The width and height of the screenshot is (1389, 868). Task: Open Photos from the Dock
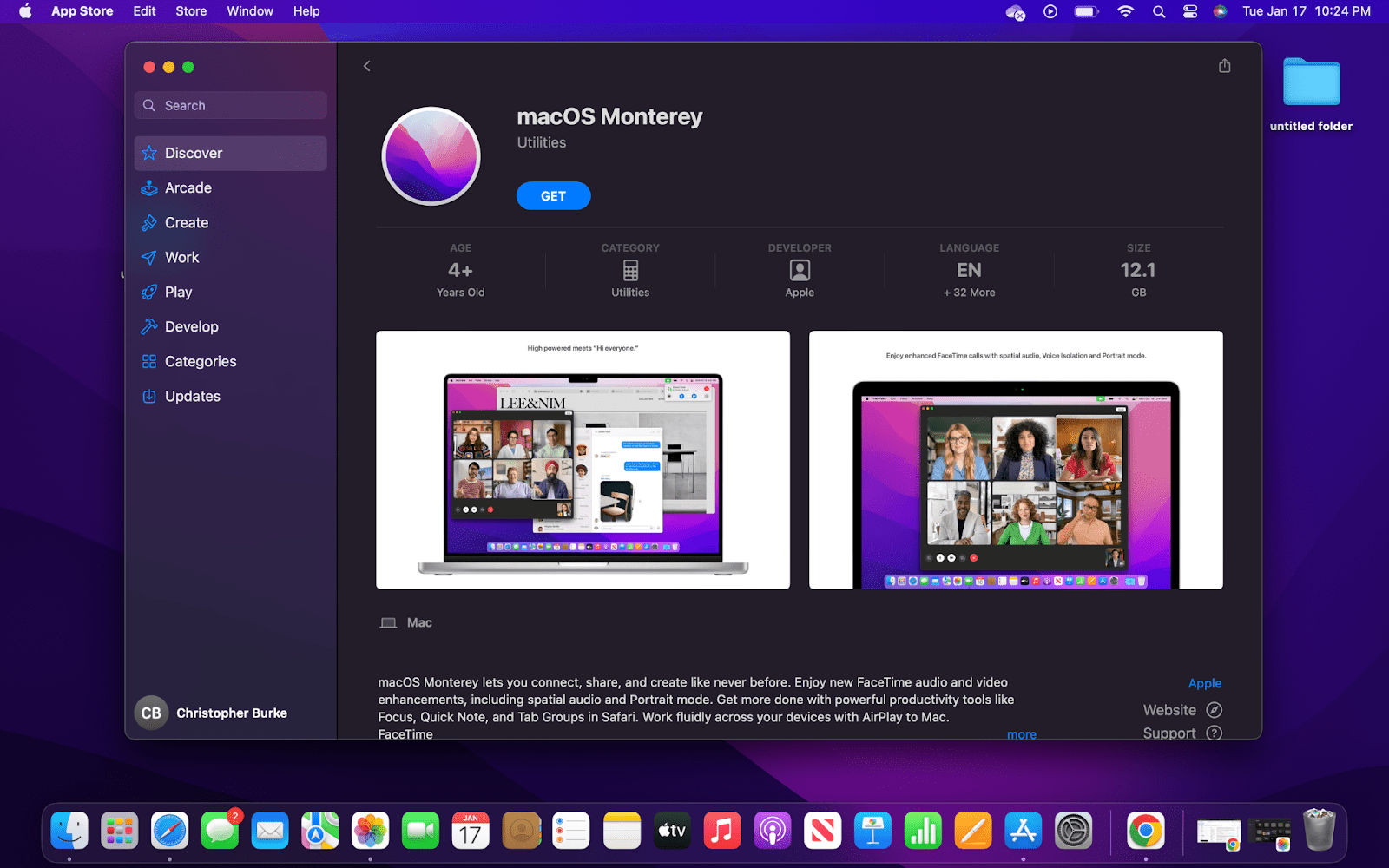pos(371,832)
